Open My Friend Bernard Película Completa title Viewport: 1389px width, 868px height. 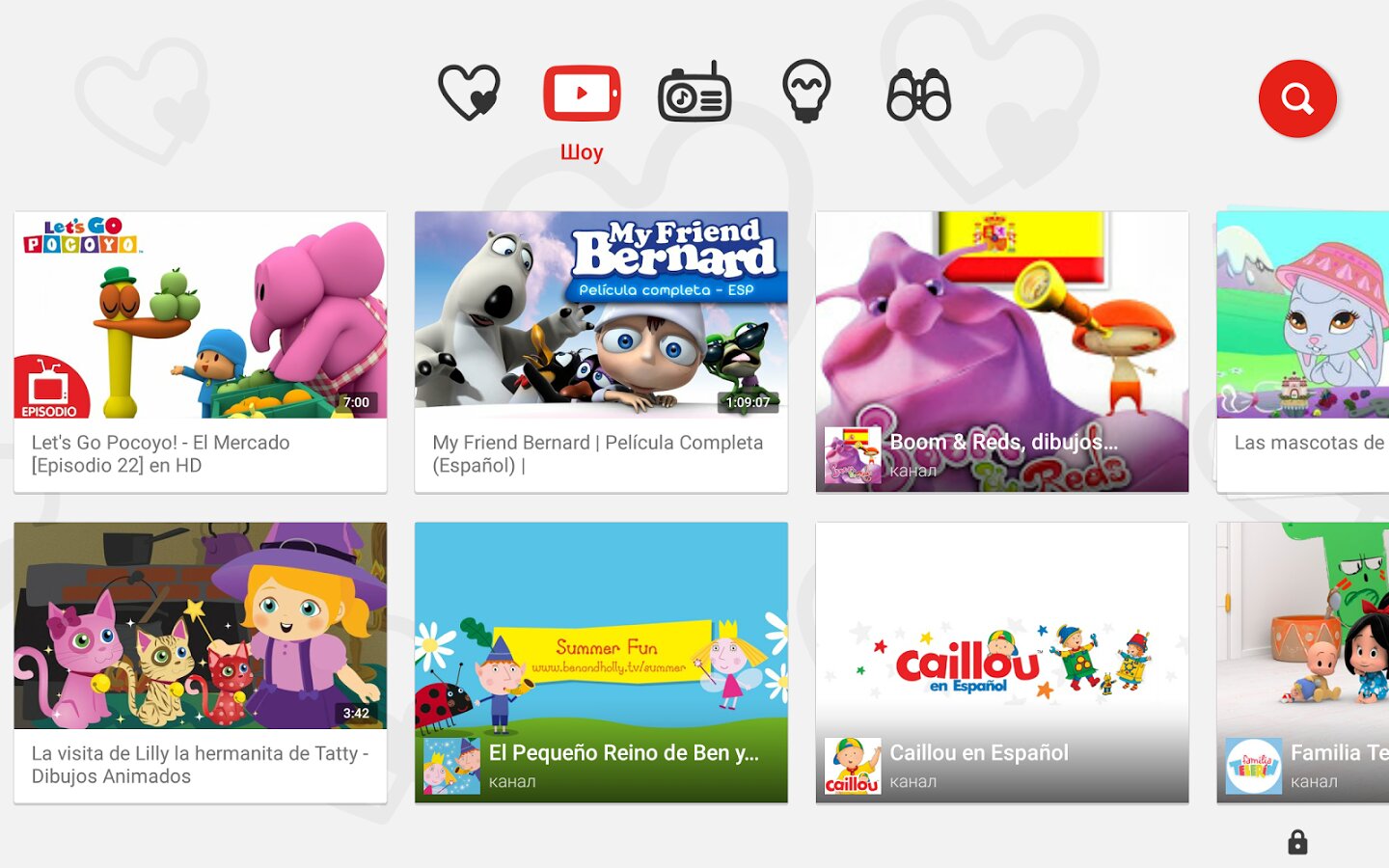(x=597, y=453)
